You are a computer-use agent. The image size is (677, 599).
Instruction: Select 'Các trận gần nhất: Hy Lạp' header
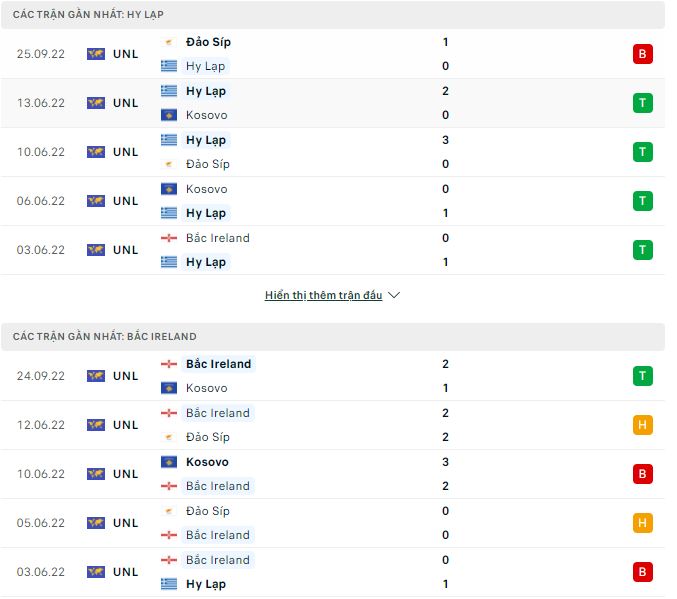click(89, 15)
